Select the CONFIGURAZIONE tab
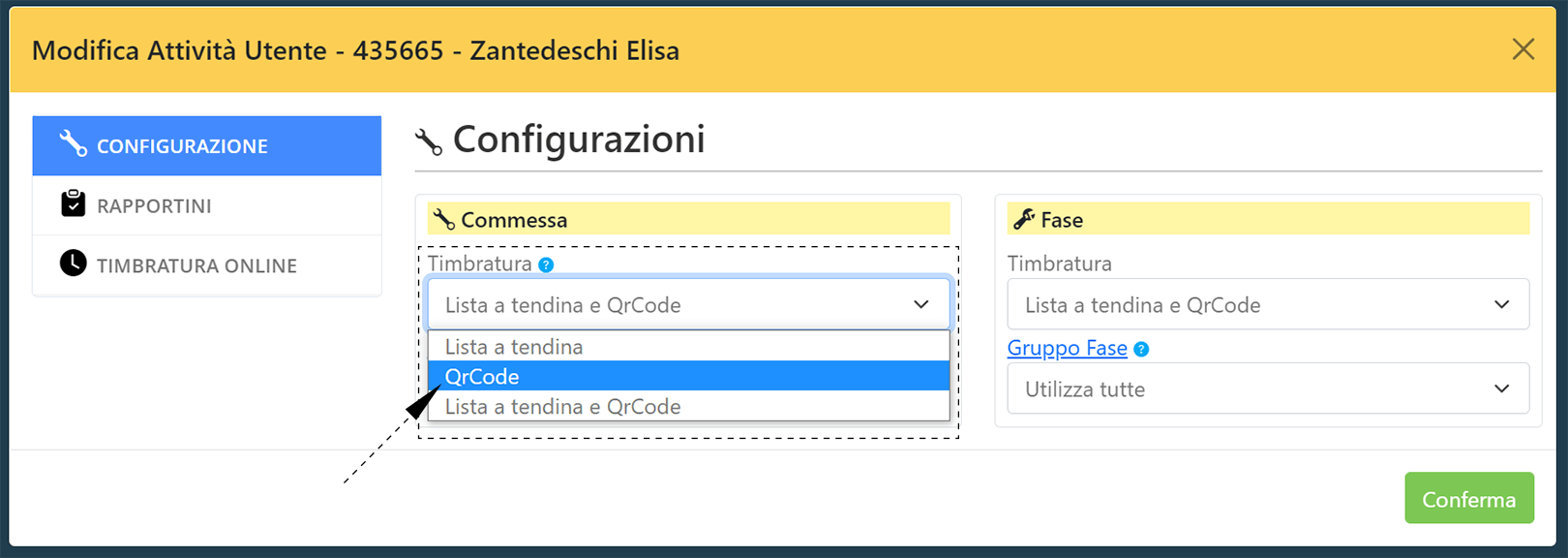 click(207, 145)
